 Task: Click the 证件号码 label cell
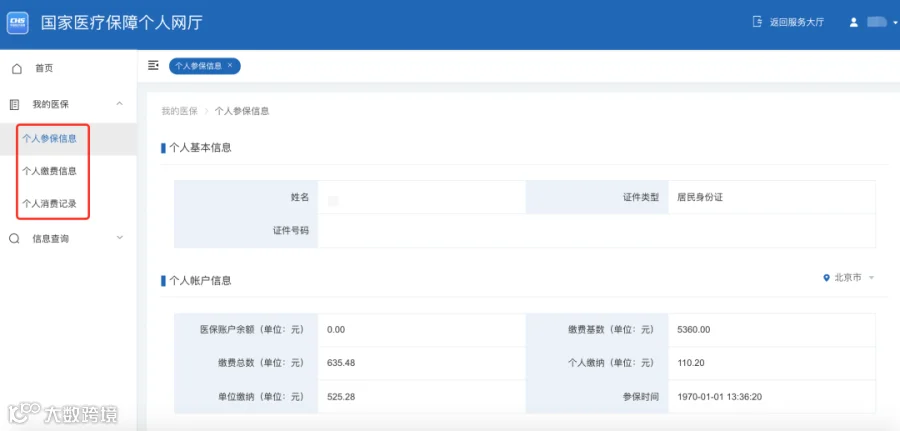point(246,231)
